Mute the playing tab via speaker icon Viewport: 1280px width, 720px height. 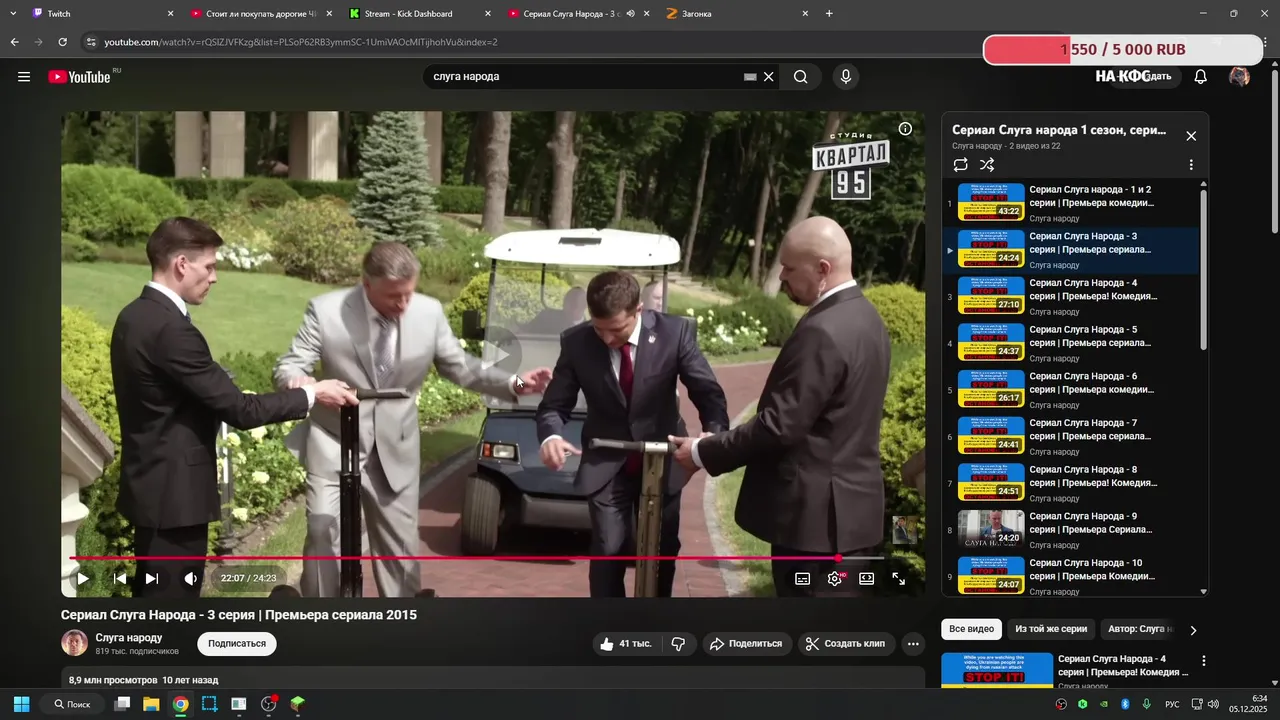630,14
